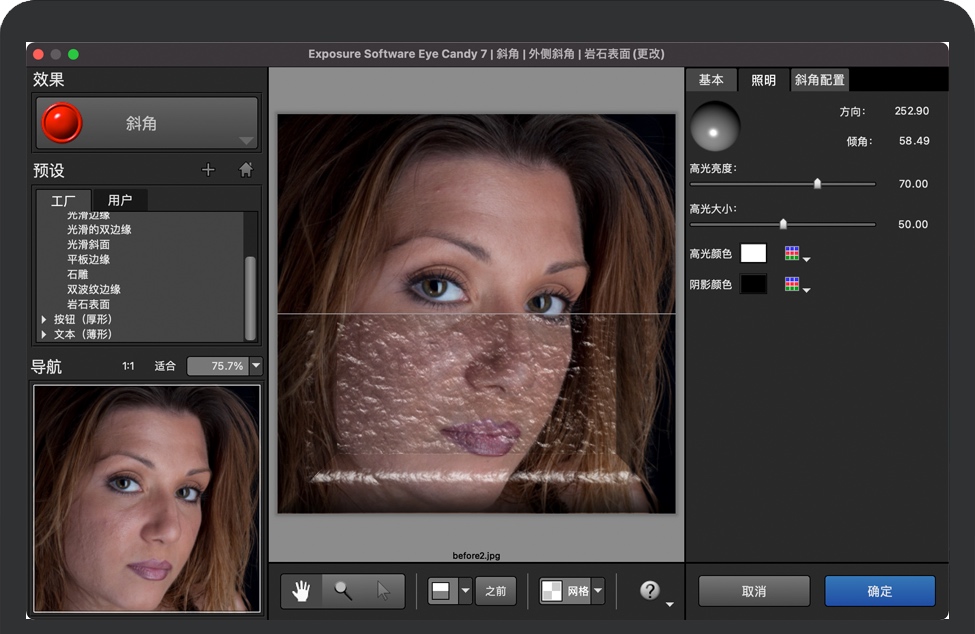This screenshot has width=975, height=634.
Task: Open the 高光颜色 color grid picker
Action: click(793, 254)
